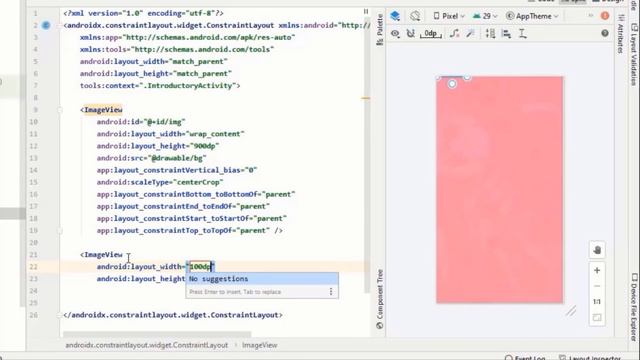Image resolution: width=640 pixels, height=360 pixels.
Task: Open the AppTheme theme dropdown
Action: coord(532,16)
